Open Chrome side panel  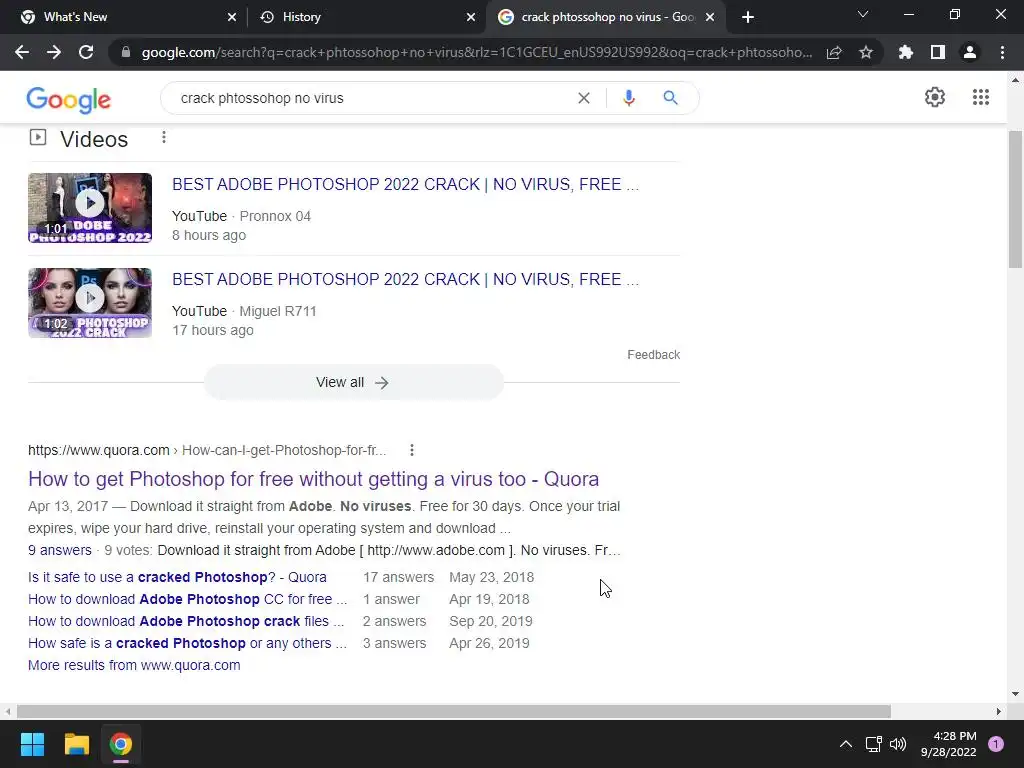tap(938, 52)
